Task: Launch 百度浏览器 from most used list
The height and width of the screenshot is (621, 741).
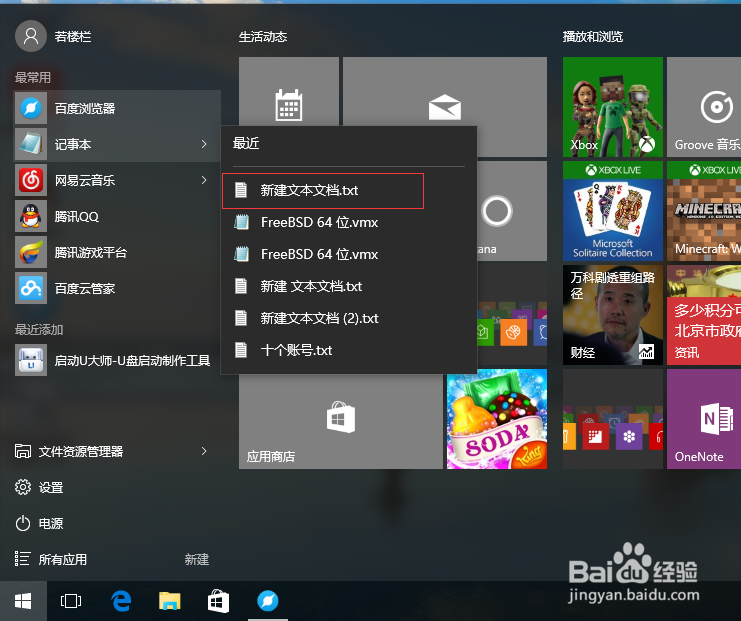Action: coord(117,108)
